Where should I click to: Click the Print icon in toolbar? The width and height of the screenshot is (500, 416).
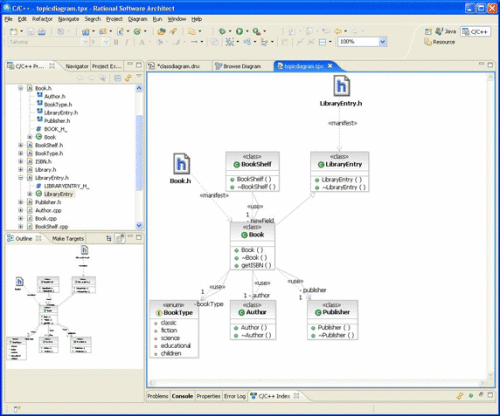coord(42,32)
